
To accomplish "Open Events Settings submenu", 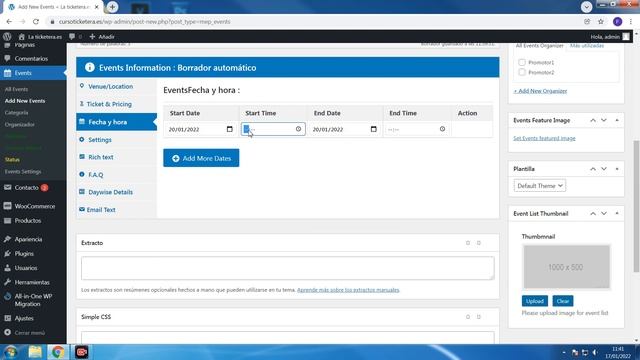I will pos(23,172).
